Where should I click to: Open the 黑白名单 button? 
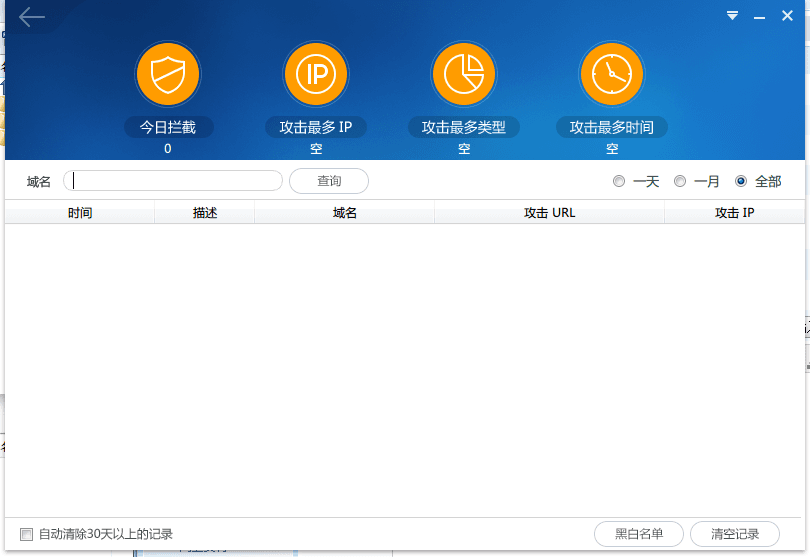tap(639, 534)
